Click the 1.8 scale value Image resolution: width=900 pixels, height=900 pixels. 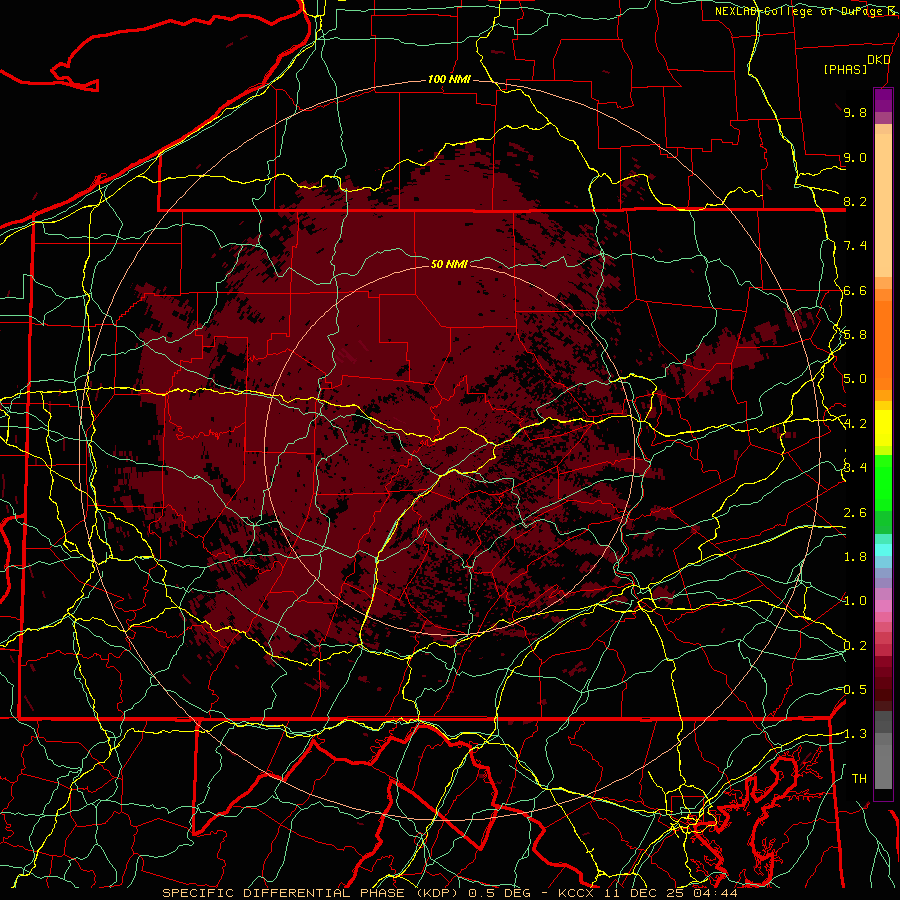pos(855,557)
